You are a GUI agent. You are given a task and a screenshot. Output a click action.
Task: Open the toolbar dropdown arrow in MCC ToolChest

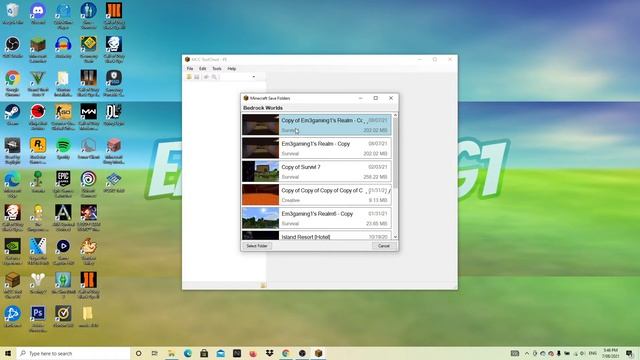(x=253, y=77)
